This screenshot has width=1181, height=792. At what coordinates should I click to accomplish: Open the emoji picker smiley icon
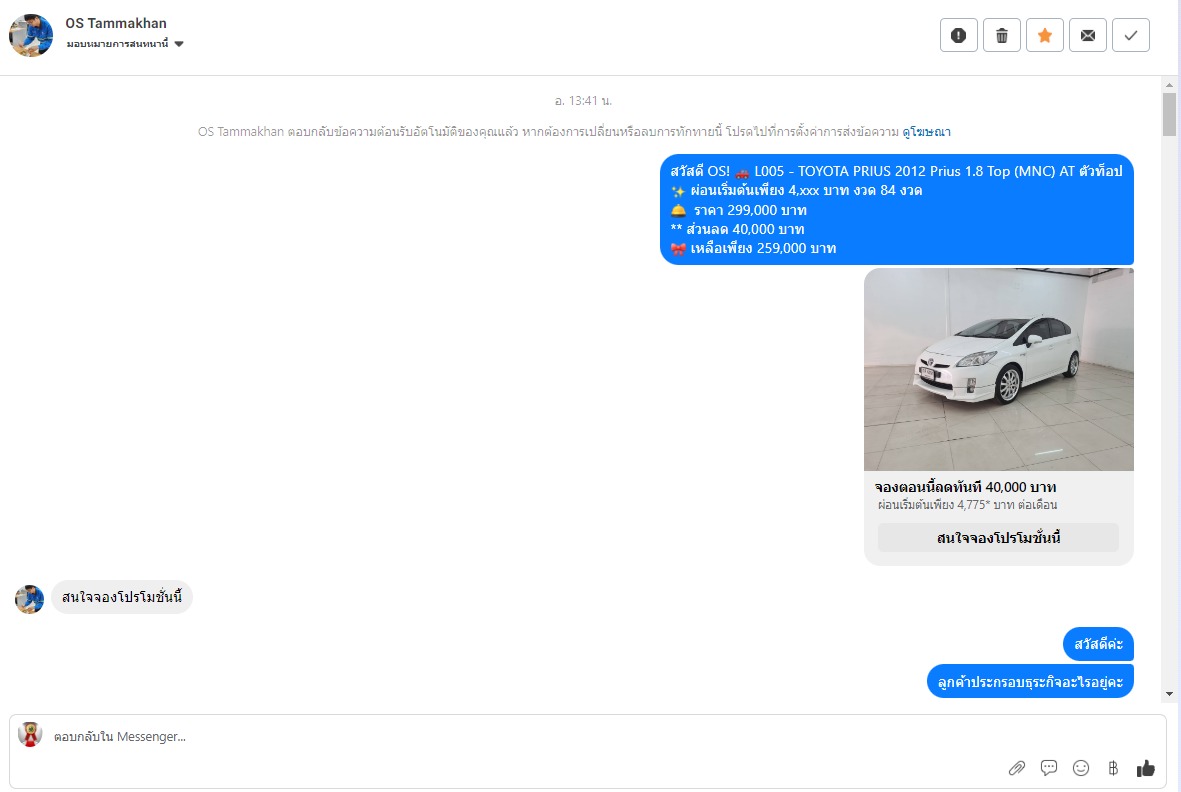click(x=1081, y=768)
